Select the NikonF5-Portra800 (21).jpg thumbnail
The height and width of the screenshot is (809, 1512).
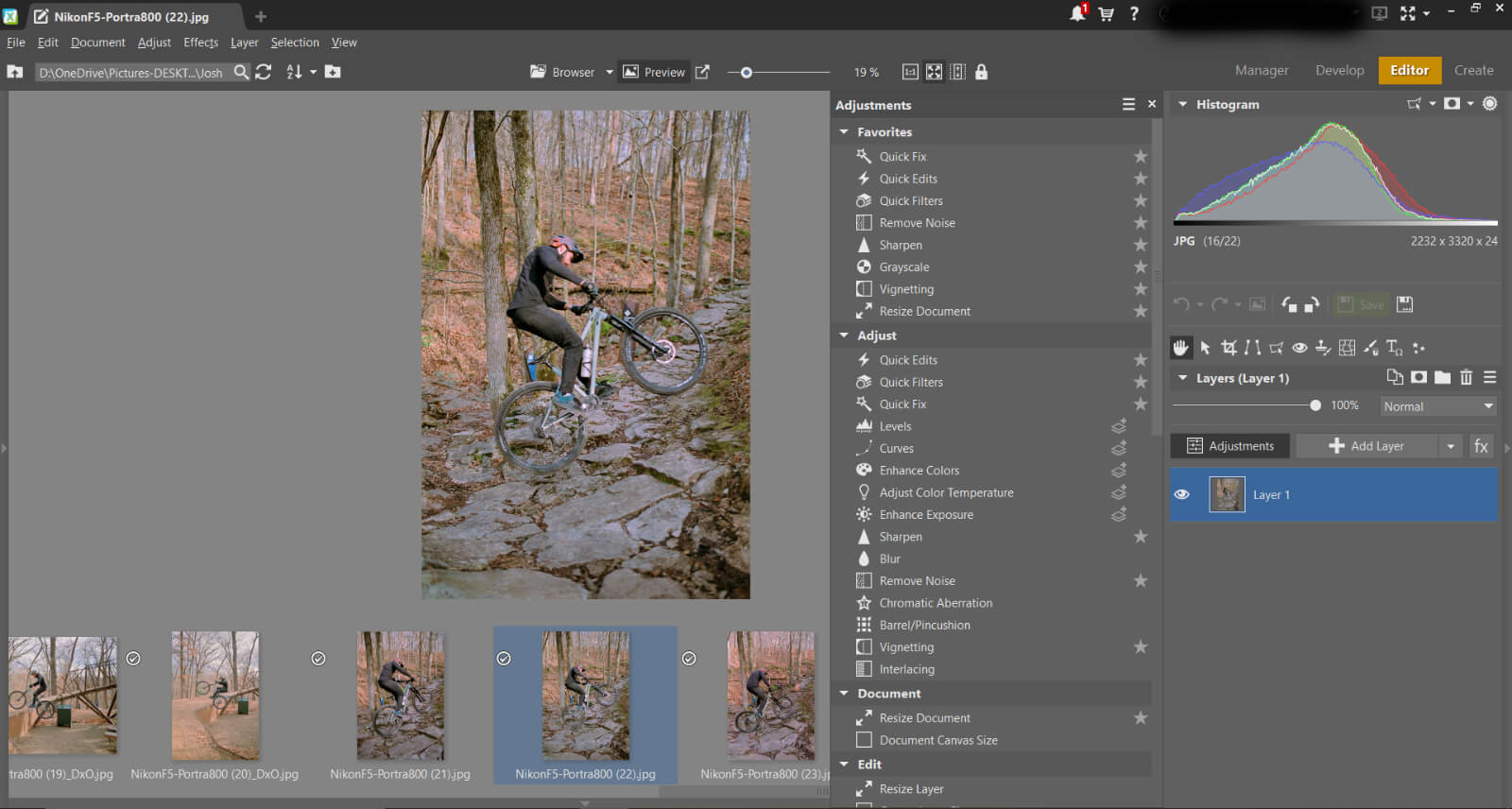pyautogui.click(x=400, y=697)
